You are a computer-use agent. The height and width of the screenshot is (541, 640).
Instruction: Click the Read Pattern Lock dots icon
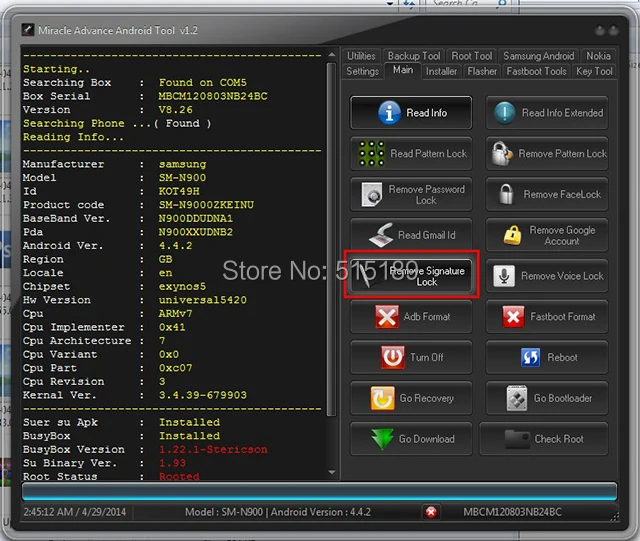[371, 154]
